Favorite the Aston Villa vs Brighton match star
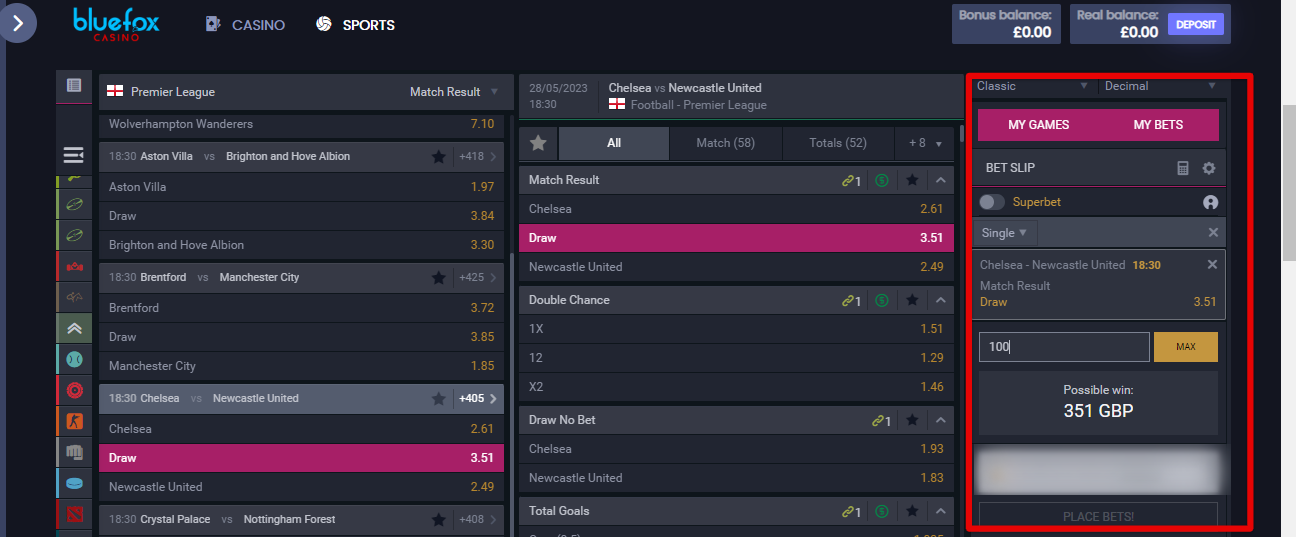1296x537 pixels. point(438,157)
